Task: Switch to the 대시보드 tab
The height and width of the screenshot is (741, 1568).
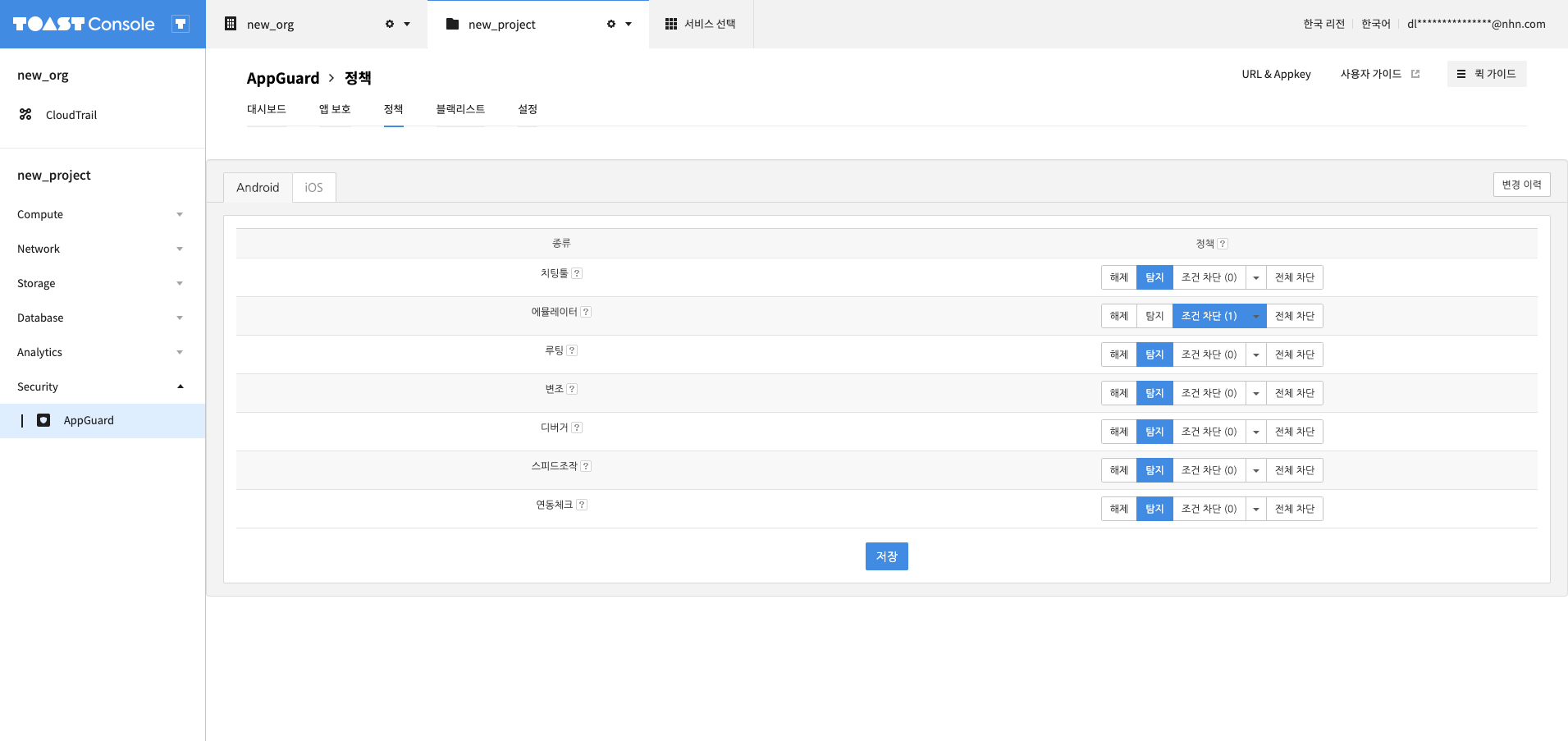Action: (267, 109)
